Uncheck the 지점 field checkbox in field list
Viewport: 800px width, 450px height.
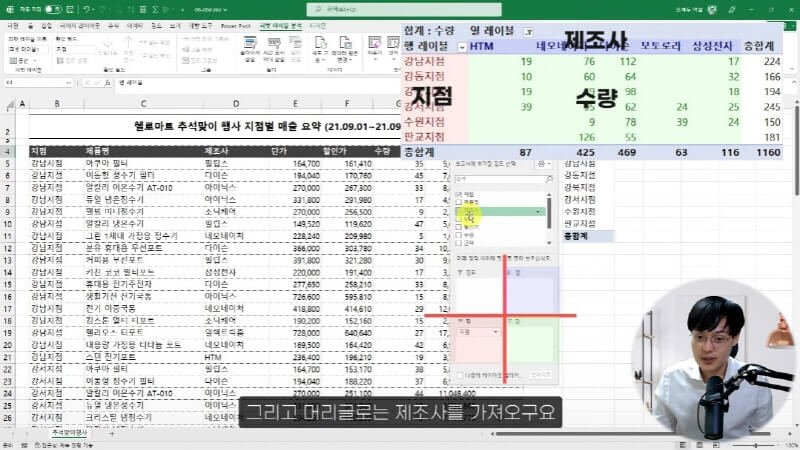click(458, 194)
